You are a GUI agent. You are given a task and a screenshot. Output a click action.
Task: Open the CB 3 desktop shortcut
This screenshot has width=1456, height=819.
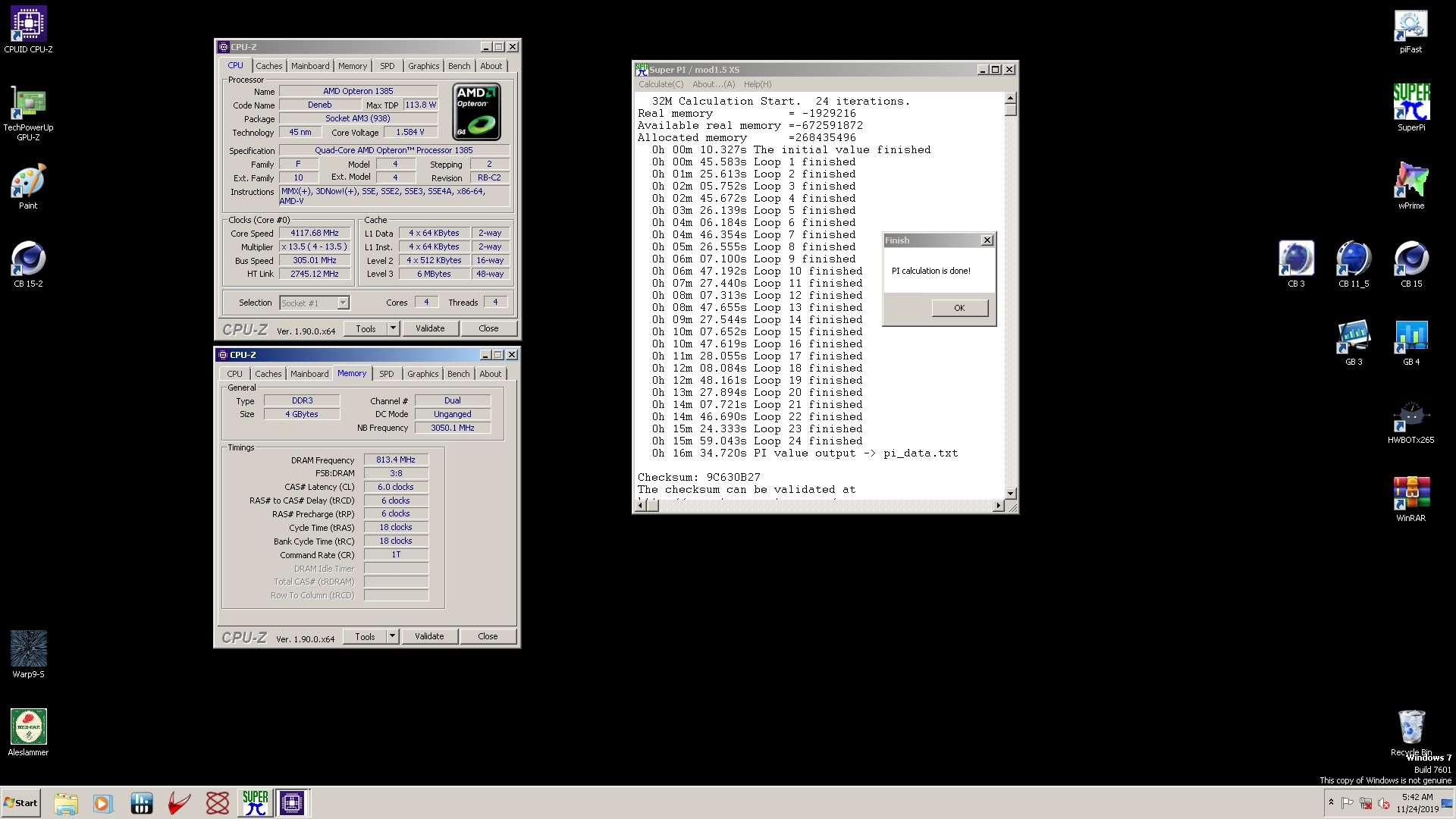tap(1296, 265)
